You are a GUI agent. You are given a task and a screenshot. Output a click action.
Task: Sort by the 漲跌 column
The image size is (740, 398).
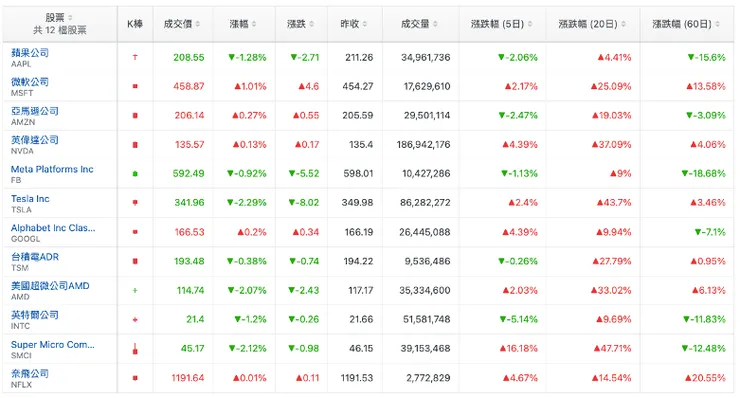tap(301, 24)
